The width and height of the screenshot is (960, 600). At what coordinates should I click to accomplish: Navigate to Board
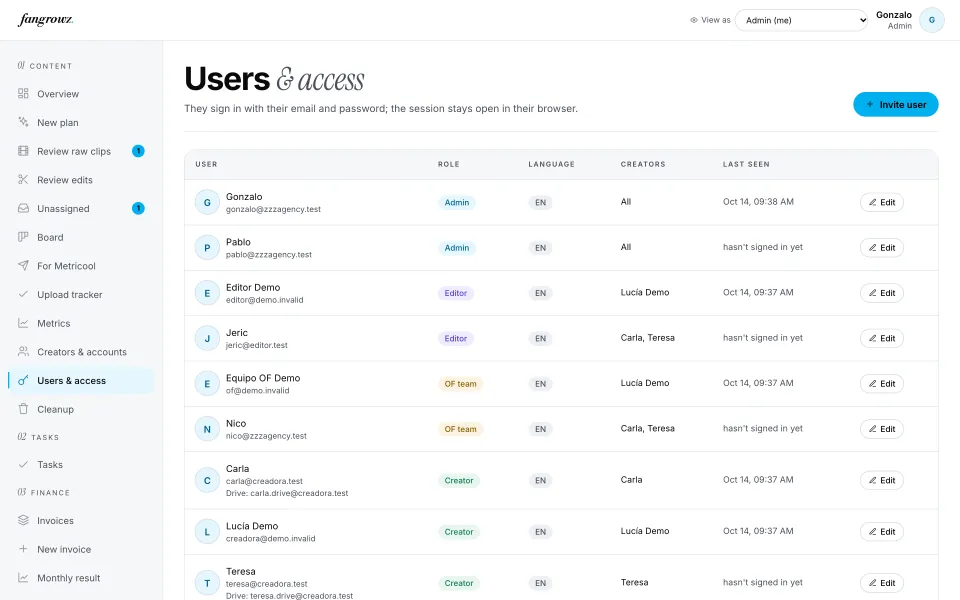(81, 237)
